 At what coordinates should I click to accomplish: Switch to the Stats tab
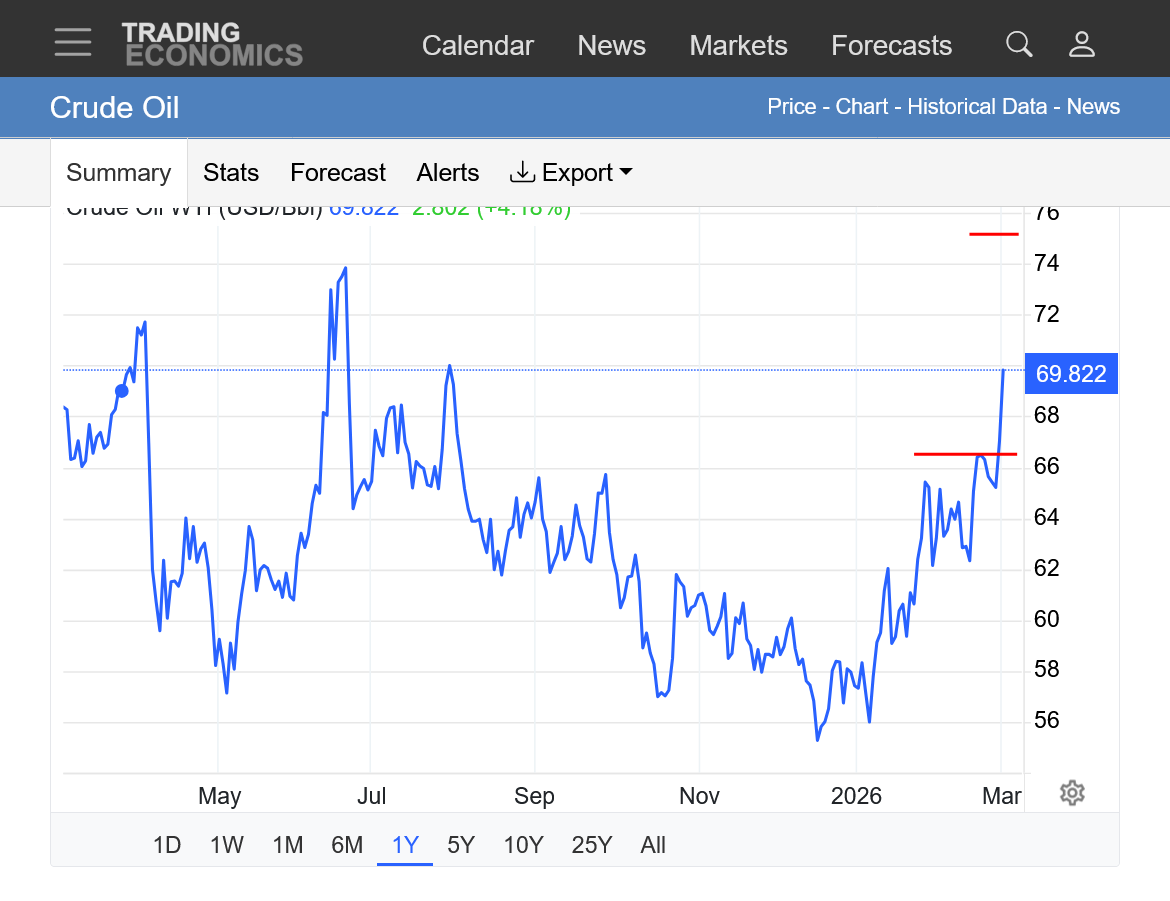tap(231, 173)
